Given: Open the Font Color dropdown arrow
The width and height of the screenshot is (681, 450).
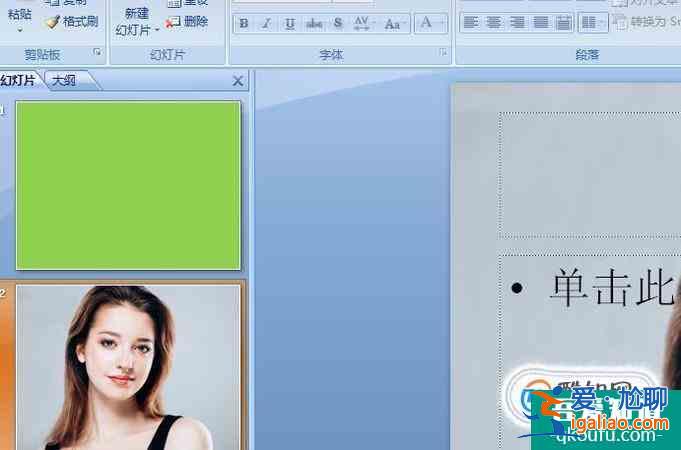Looking at the screenshot, I should [443, 23].
